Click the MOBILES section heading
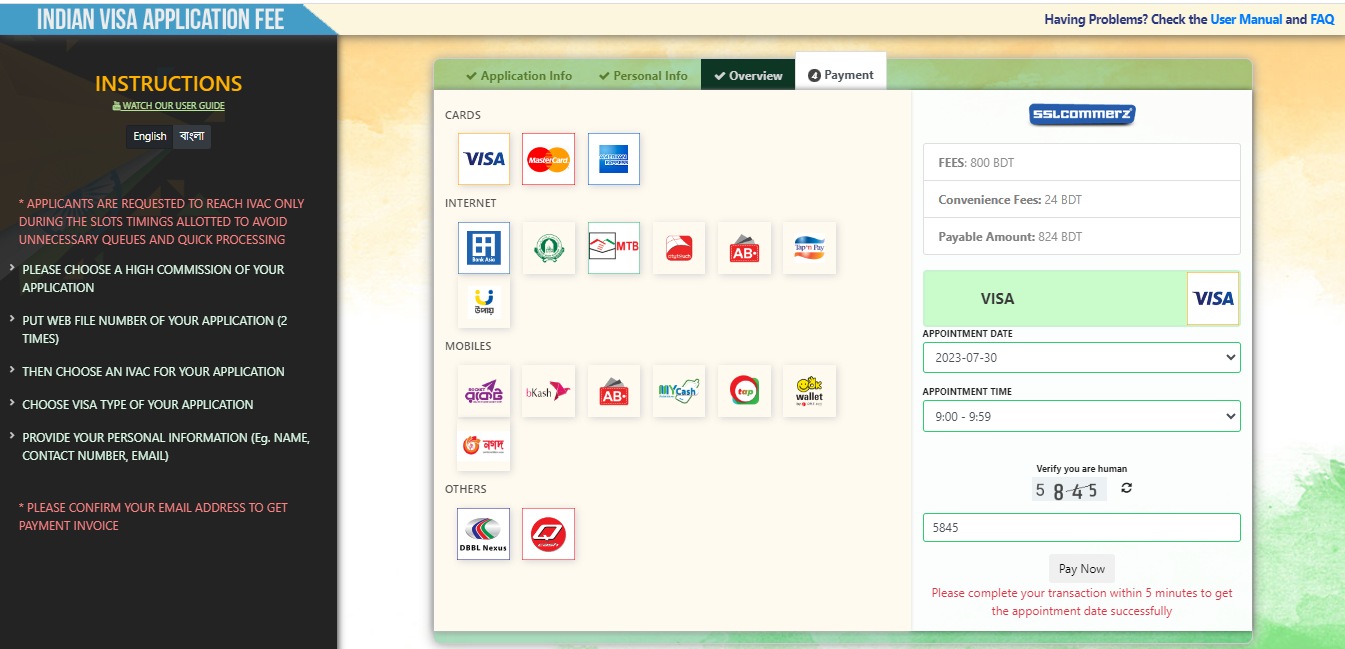Screen dimensions: 1345x649 [x=468, y=346]
